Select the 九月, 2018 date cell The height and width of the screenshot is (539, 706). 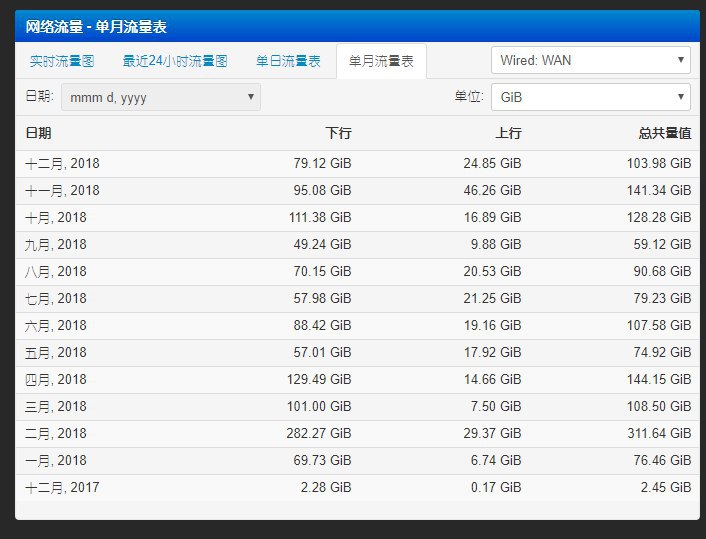click(x=56, y=245)
